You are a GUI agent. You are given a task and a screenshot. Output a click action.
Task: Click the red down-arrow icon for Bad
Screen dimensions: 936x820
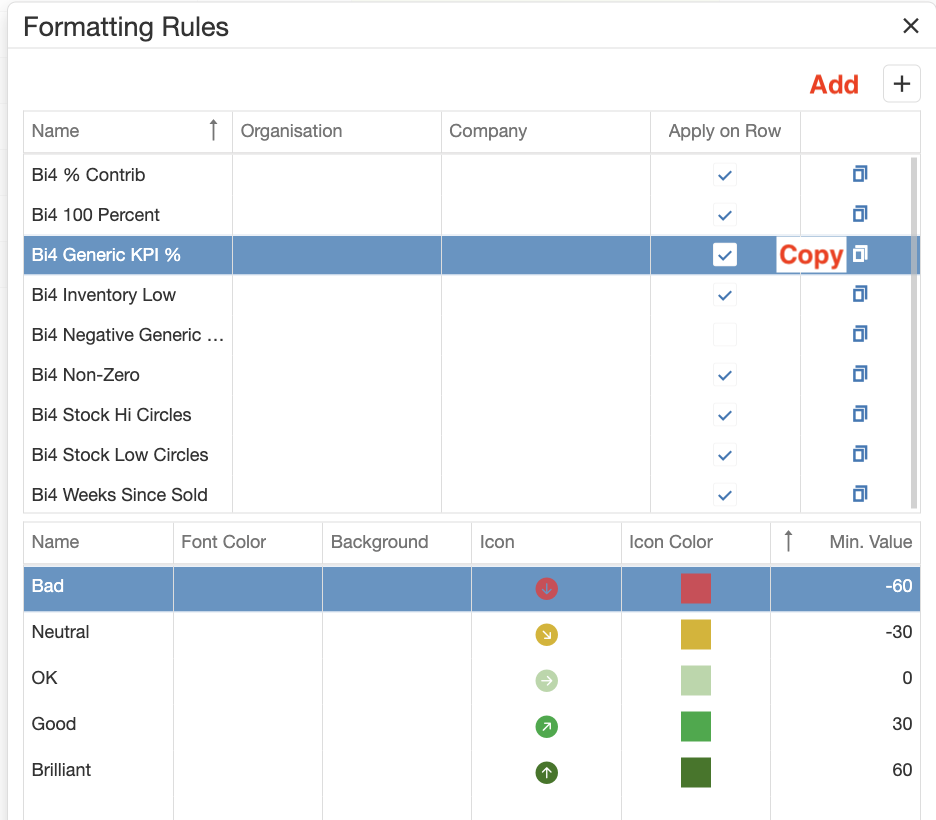(546, 588)
